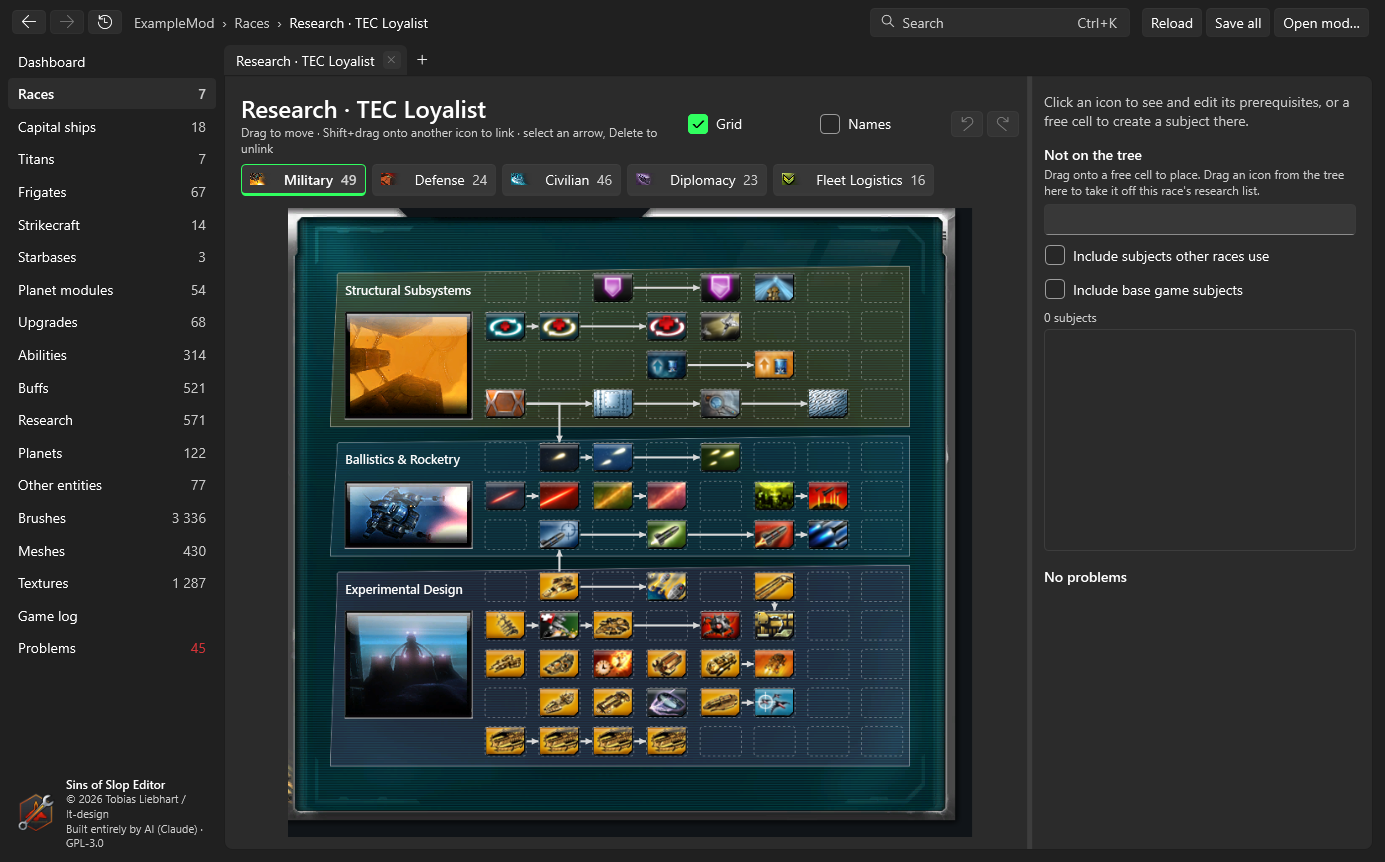This screenshot has height=862, width=1385.
Task: Click the redo arrow icon
Action: click(x=1003, y=124)
